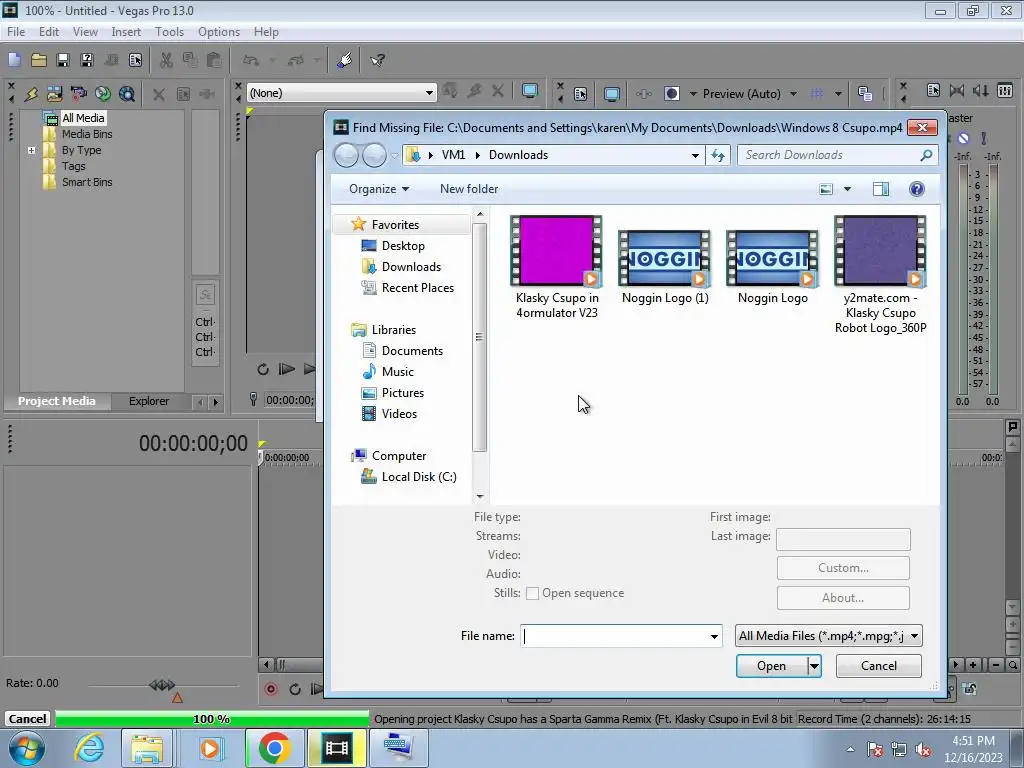Click the refresh button beside dialog address bar

(718, 155)
